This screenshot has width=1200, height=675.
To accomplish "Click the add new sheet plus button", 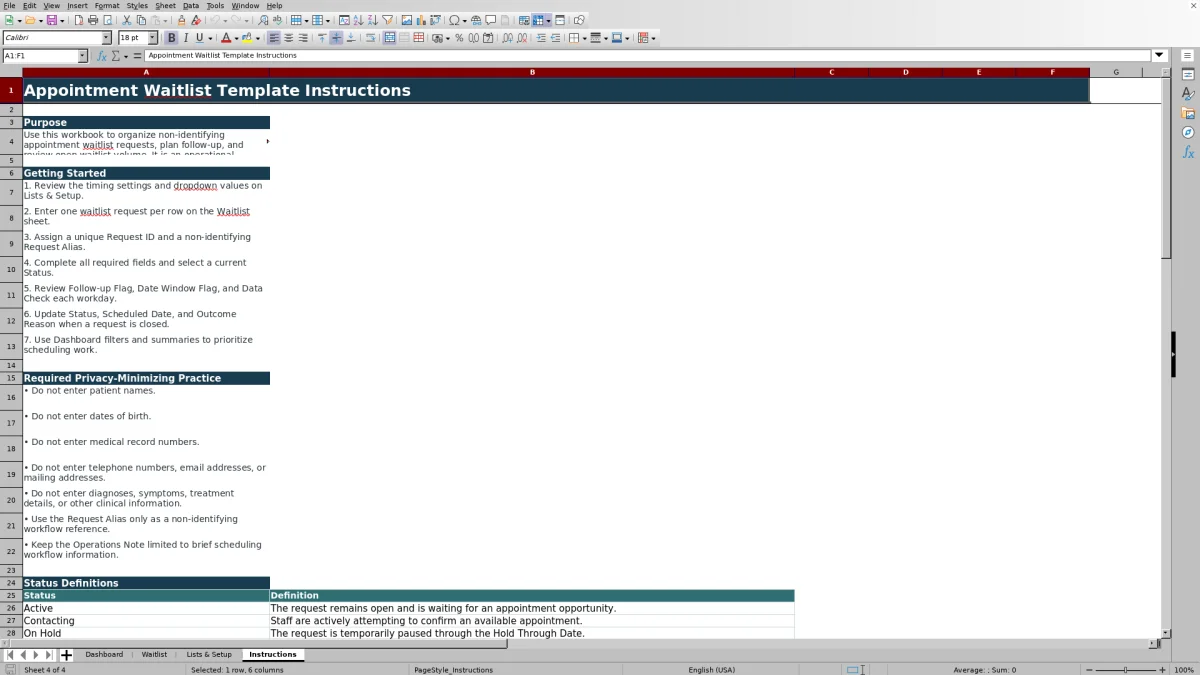I will click(x=66, y=655).
